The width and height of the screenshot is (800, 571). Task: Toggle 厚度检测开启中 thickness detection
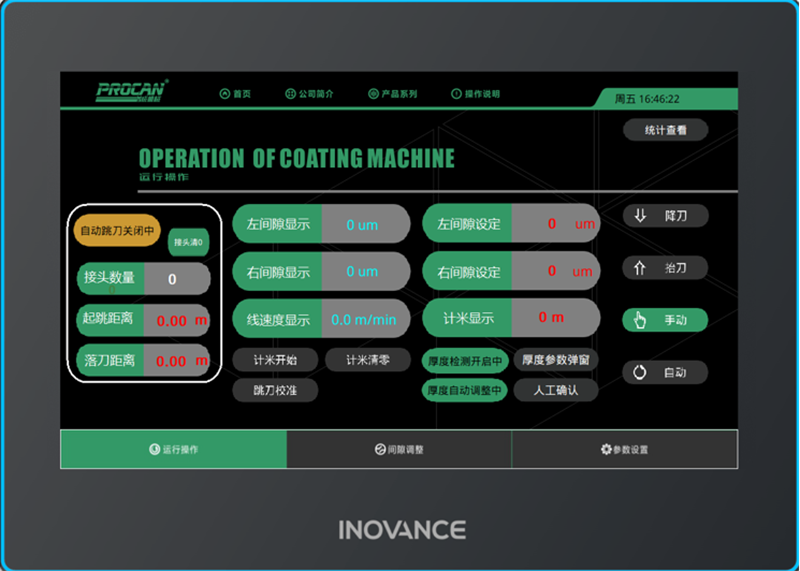pos(466,360)
